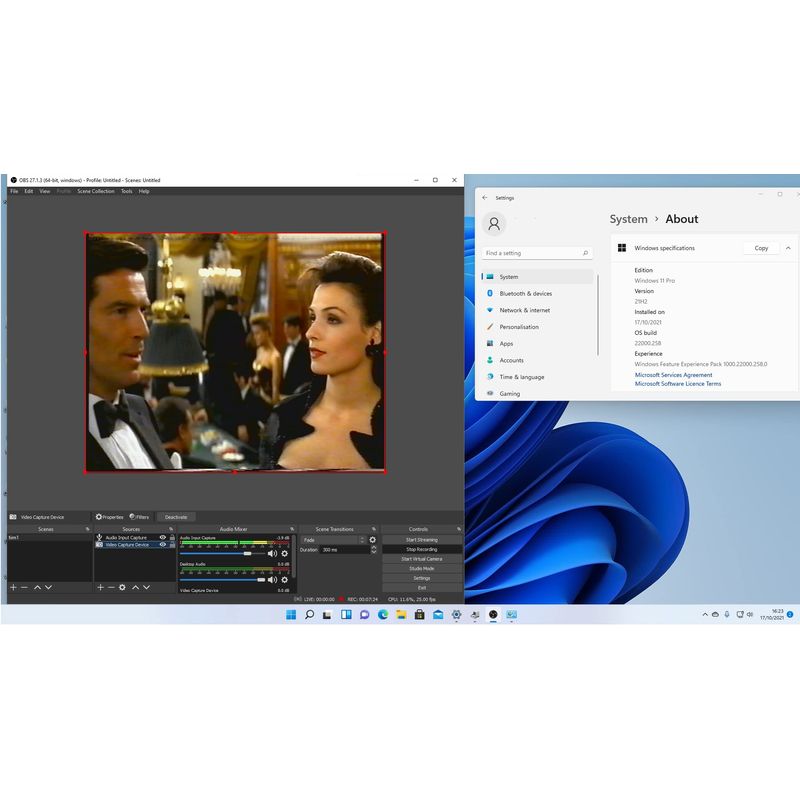Open Desktop Audio mixer settings gear
This screenshot has height=800, width=800.
pyautogui.click(x=285, y=580)
